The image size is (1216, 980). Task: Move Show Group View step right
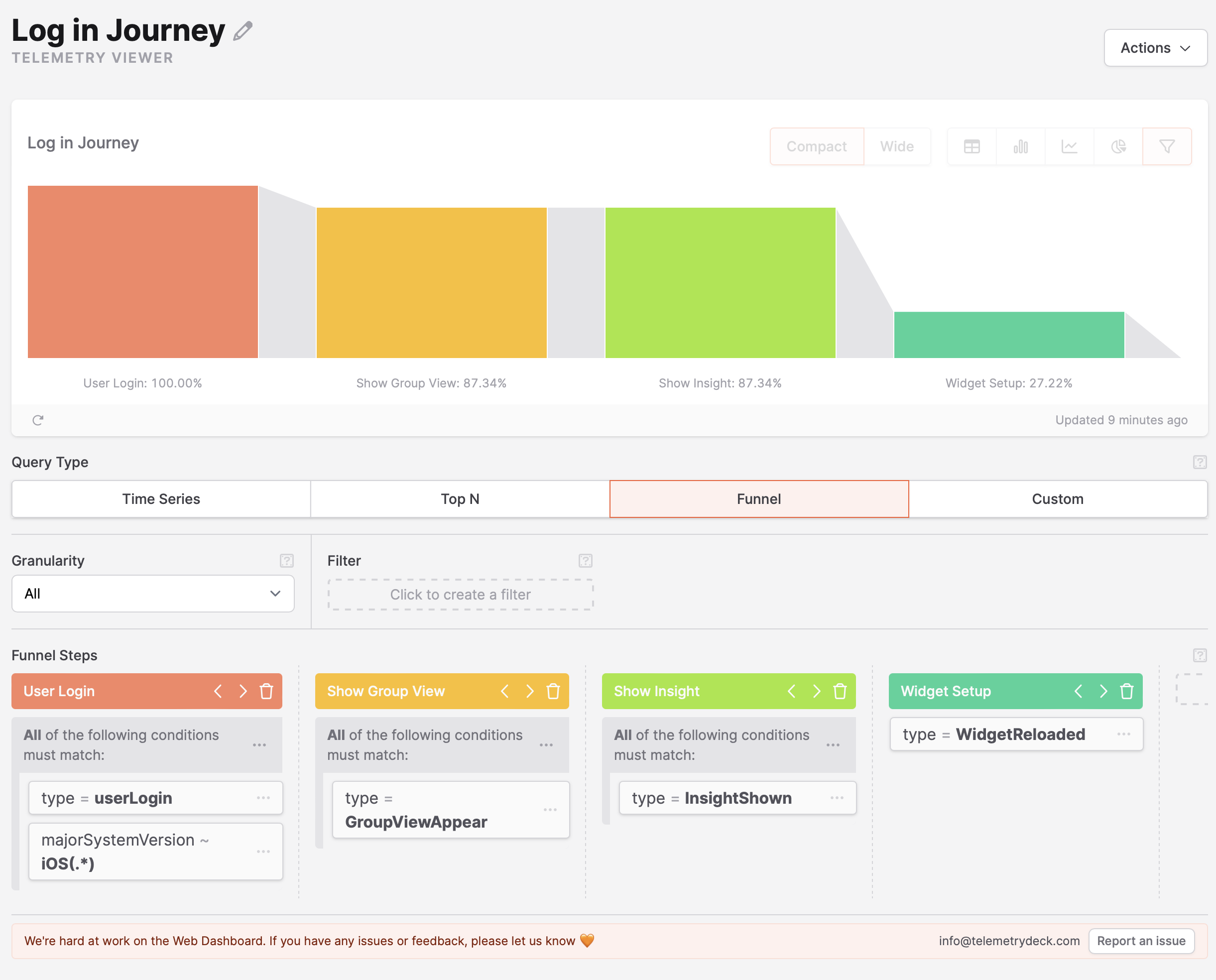(x=529, y=691)
